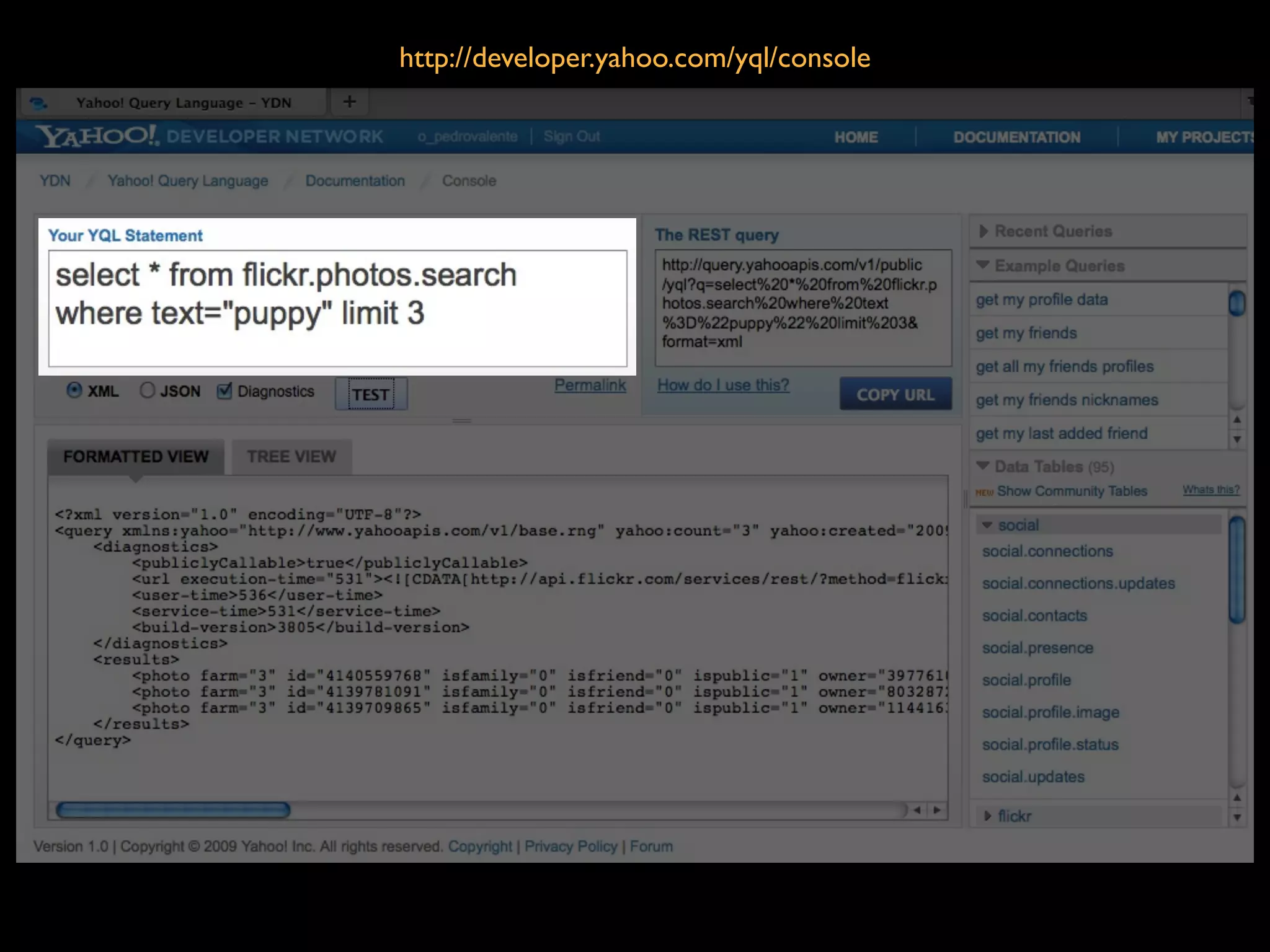Switch to the FORMATTED VIEW tab
The height and width of the screenshot is (952, 1270).
[136, 457]
